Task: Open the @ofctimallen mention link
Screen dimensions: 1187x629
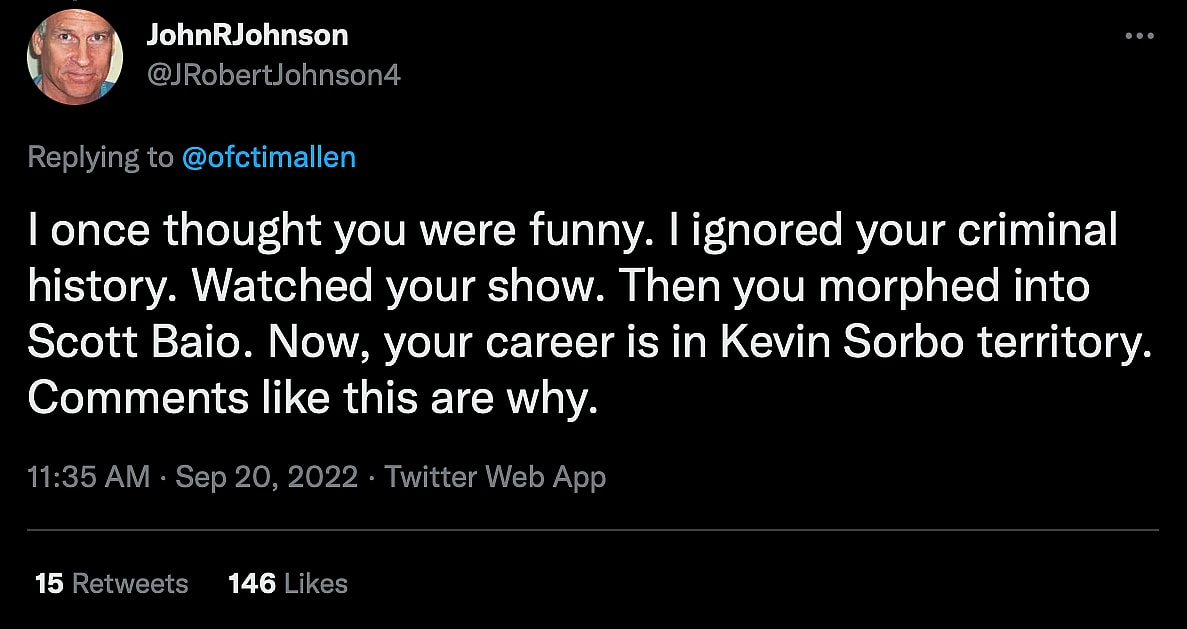Action: [x=268, y=157]
